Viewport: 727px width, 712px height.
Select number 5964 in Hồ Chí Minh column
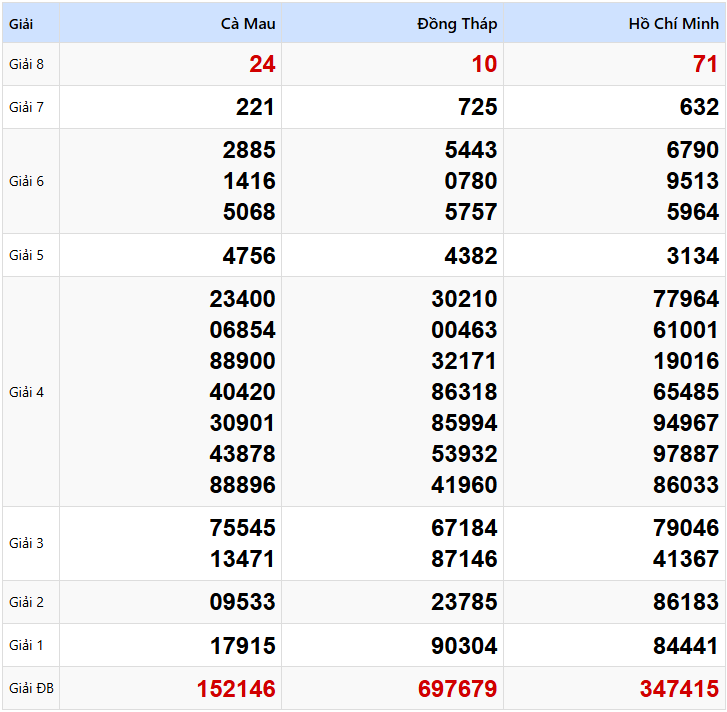click(x=693, y=212)
